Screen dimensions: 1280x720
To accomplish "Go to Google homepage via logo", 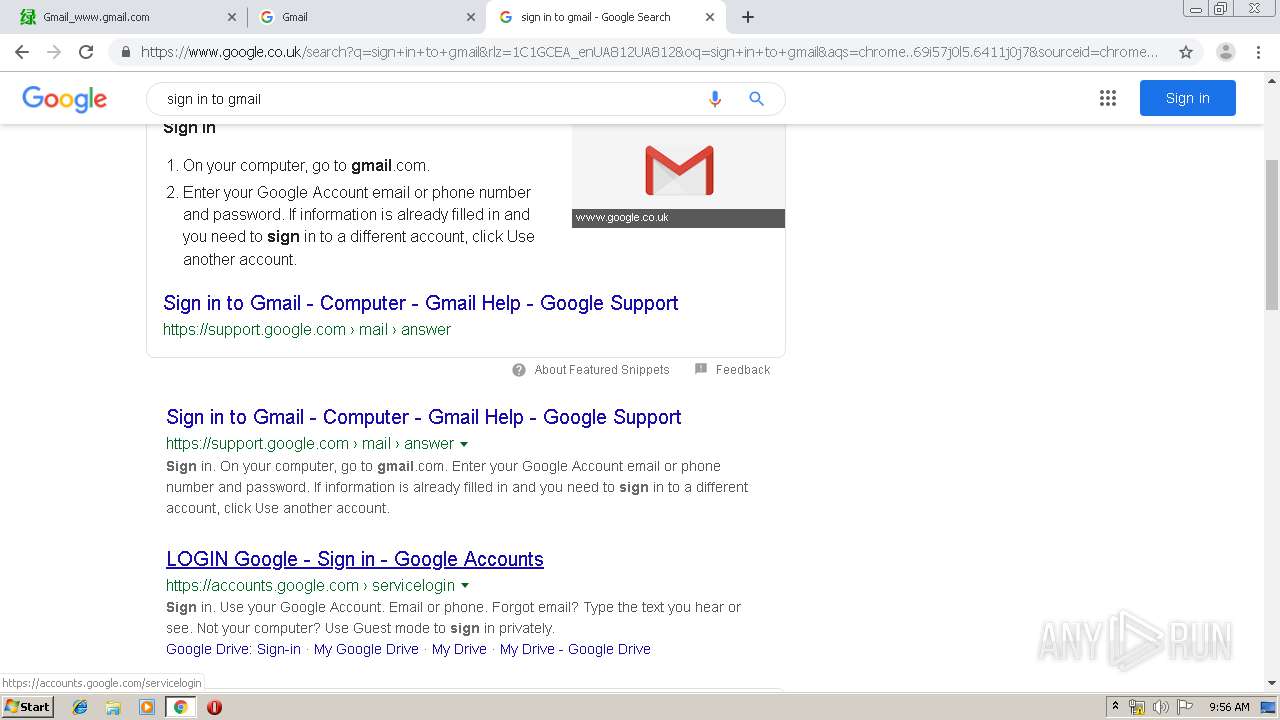I will 64,99.
